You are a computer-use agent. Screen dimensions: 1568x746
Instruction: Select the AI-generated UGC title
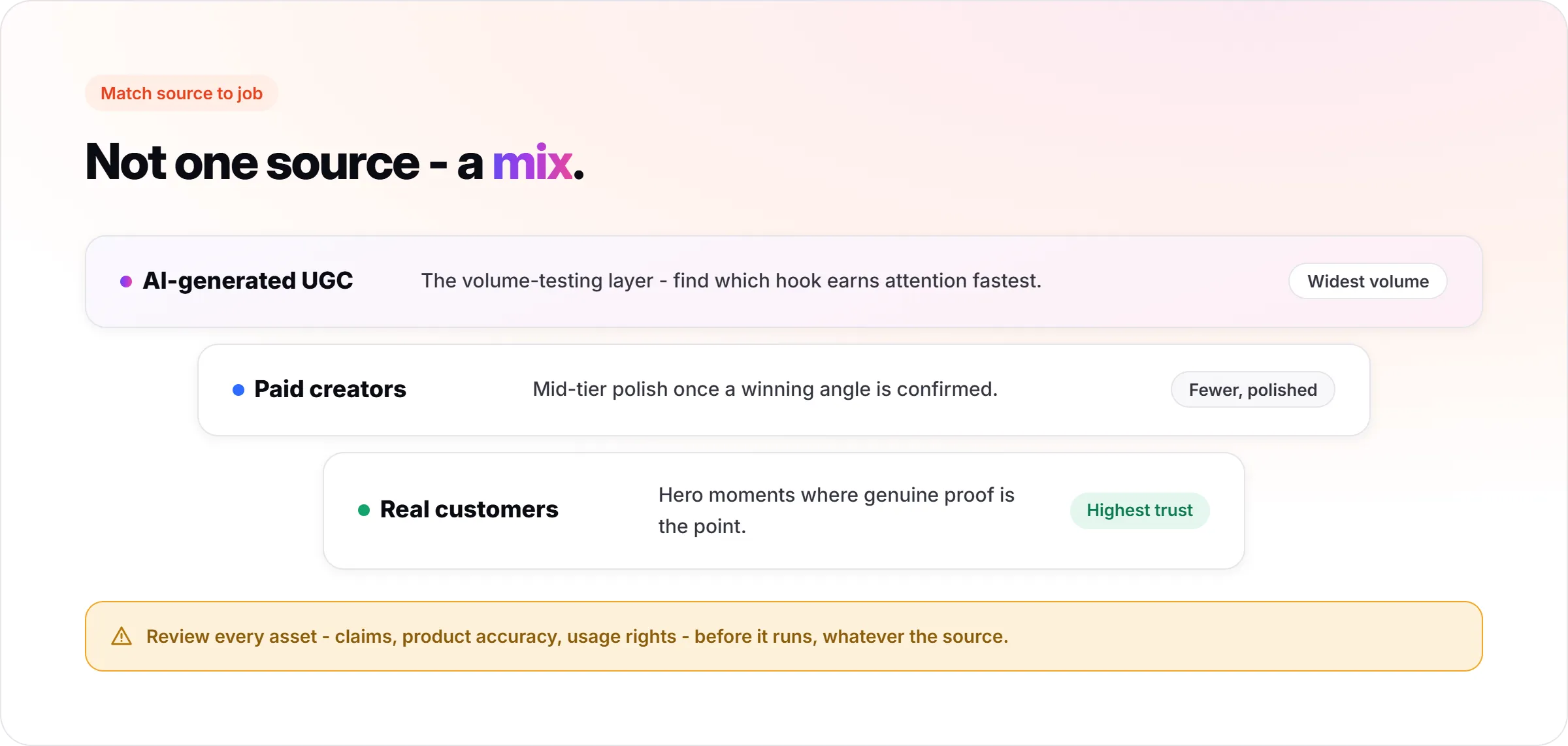248,281
